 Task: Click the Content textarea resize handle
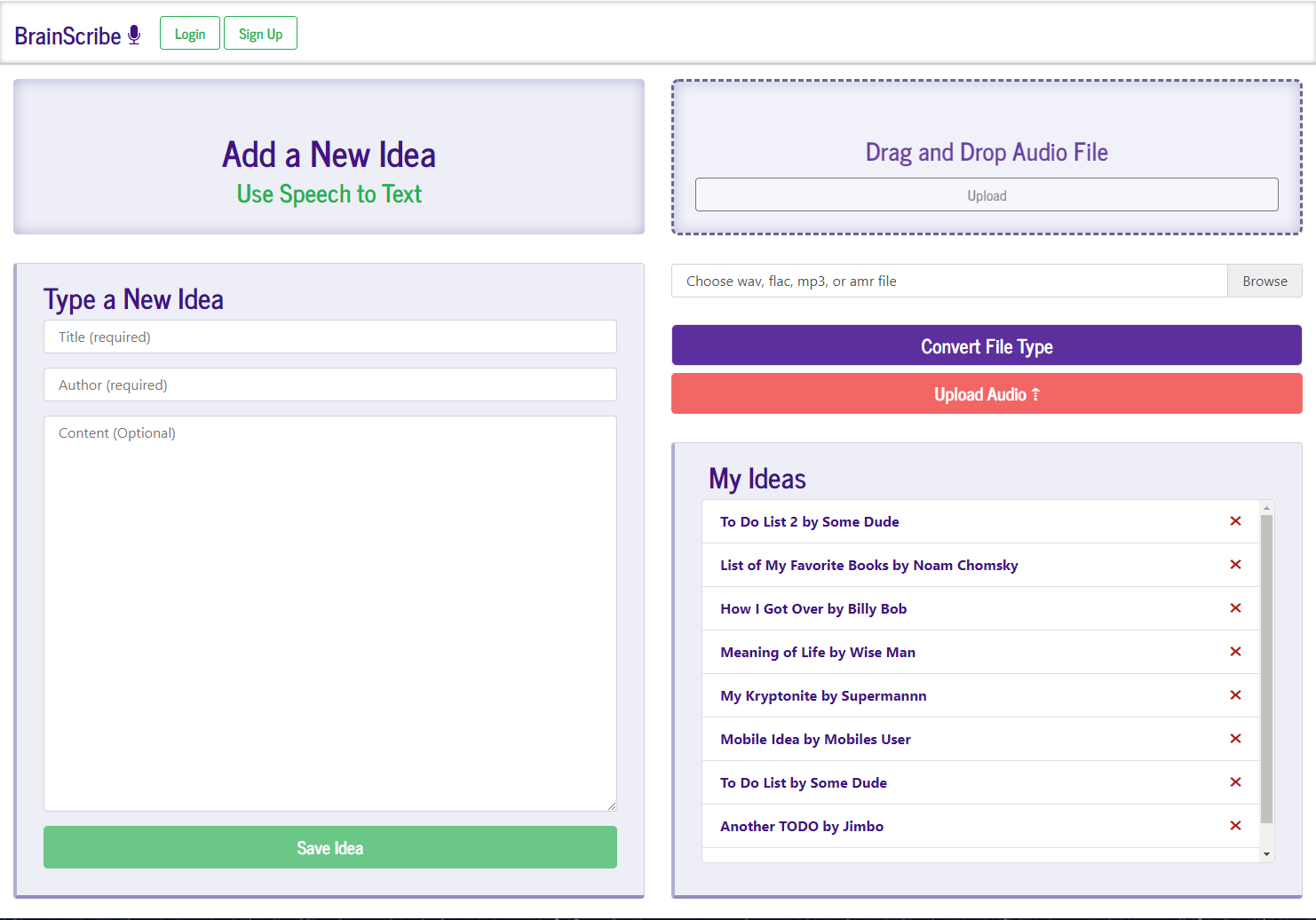pos(611,805)
